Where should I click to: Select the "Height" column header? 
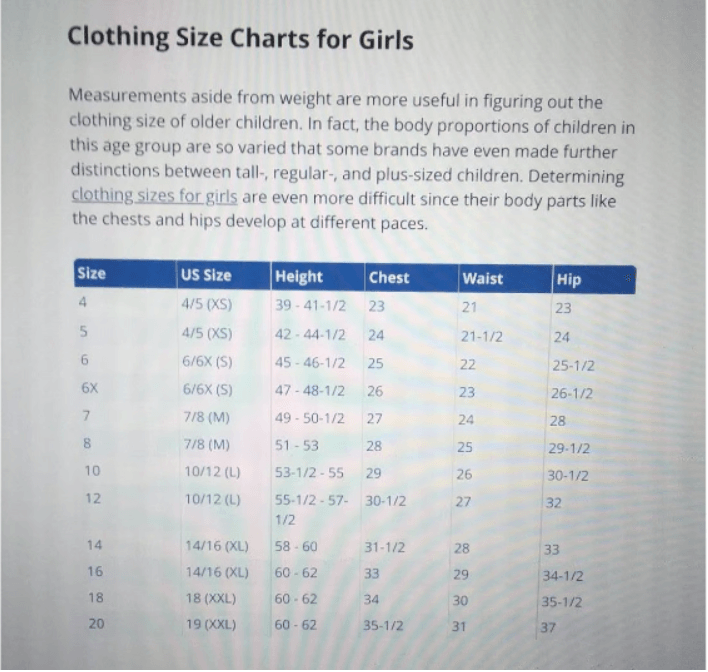tap(298, 277)
